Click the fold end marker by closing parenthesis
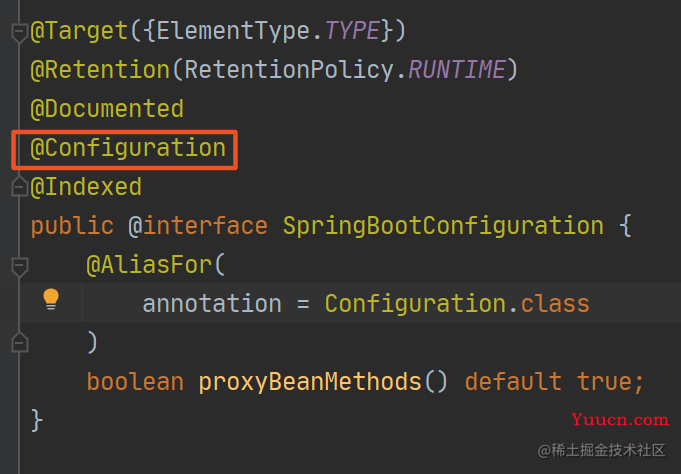 (x=19, y=342)
